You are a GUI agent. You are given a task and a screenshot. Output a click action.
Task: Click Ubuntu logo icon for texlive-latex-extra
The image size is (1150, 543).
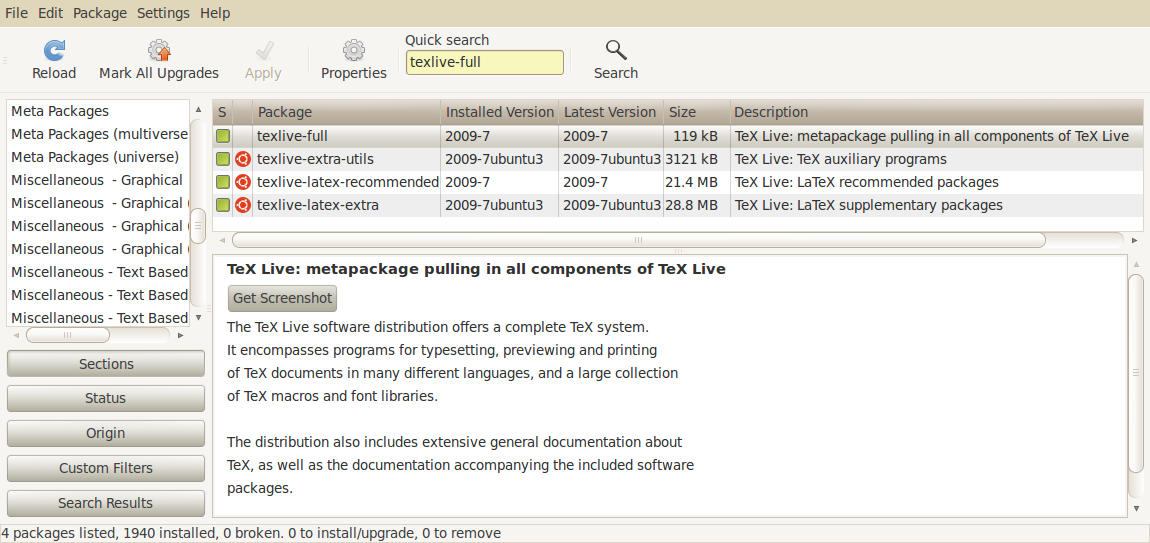pos(243,205)
